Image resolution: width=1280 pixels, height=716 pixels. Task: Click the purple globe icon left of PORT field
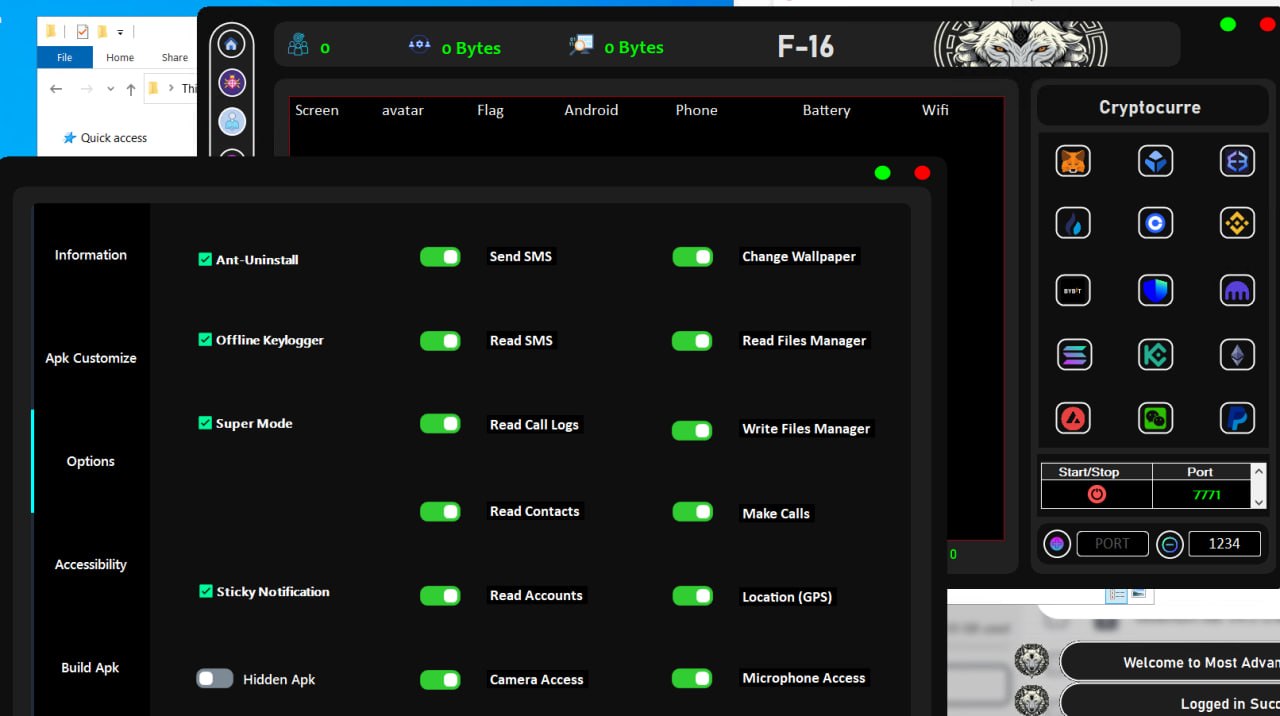[1057, 544]
